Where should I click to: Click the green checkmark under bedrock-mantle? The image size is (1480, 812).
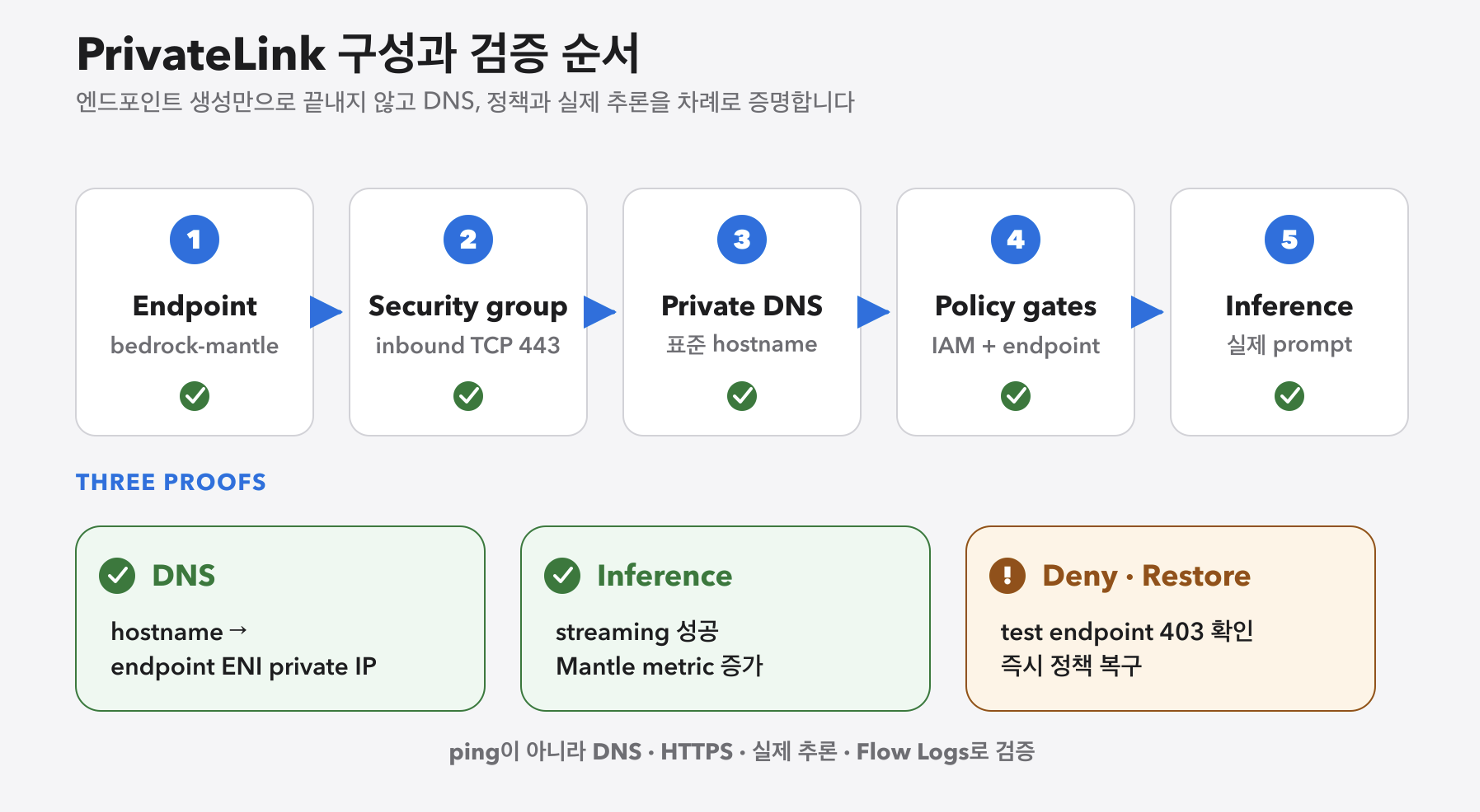point(195,396)
